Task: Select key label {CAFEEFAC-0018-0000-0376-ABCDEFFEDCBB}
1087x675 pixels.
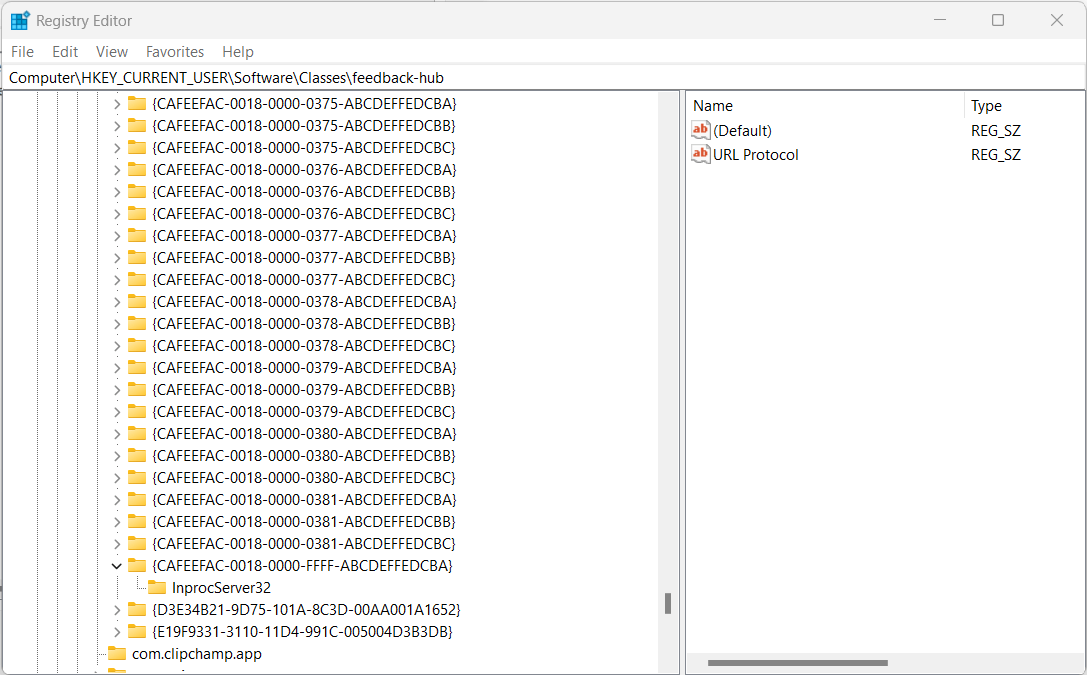Action: click(x=304, y=192)
